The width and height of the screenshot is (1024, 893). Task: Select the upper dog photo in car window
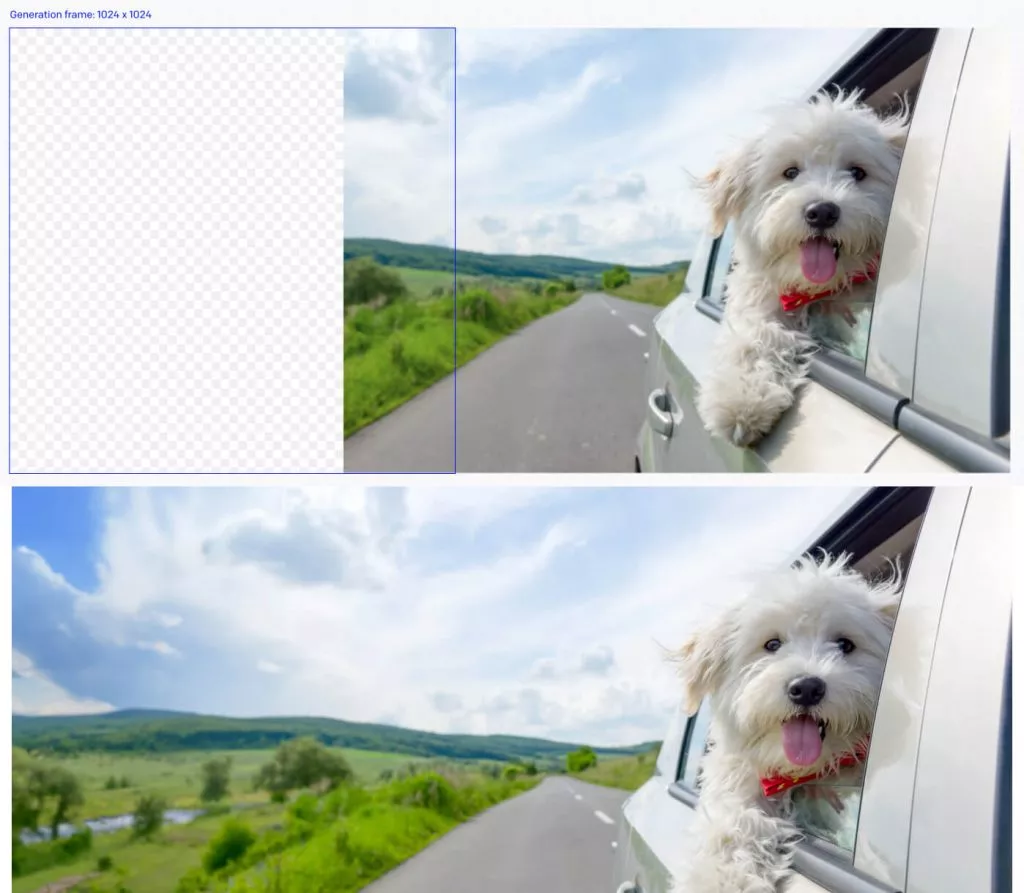[x=677, y=250]
